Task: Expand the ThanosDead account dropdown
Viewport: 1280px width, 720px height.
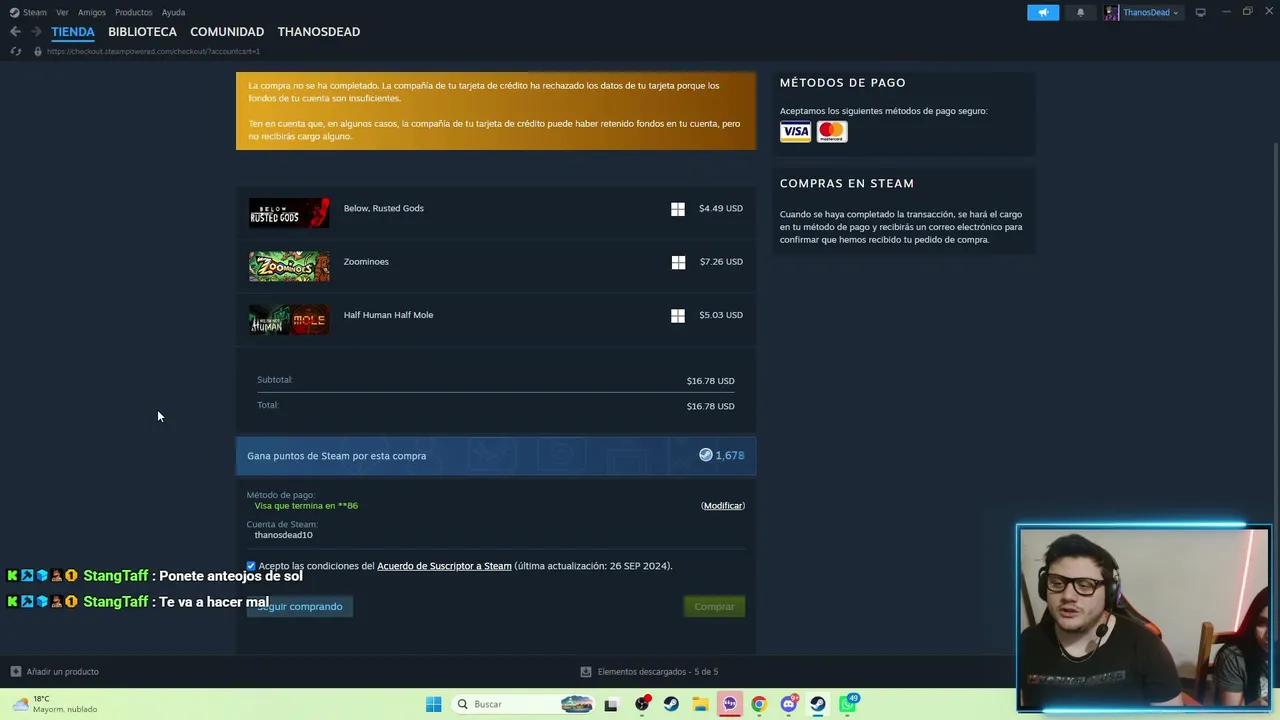Action: point(1175,13)
